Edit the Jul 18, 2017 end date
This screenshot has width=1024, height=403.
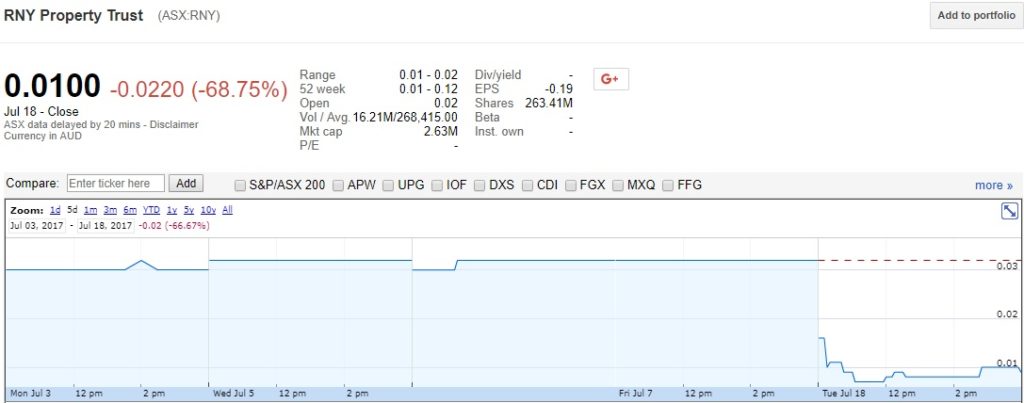106,226
